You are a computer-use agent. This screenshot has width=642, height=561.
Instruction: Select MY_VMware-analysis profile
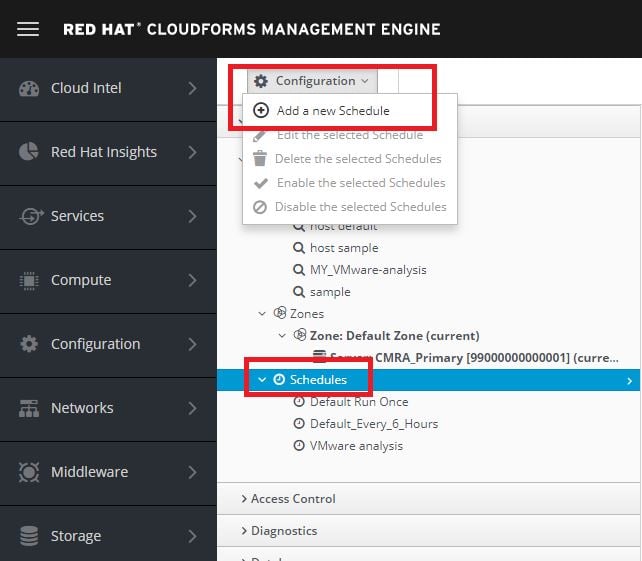click(368, 270)
